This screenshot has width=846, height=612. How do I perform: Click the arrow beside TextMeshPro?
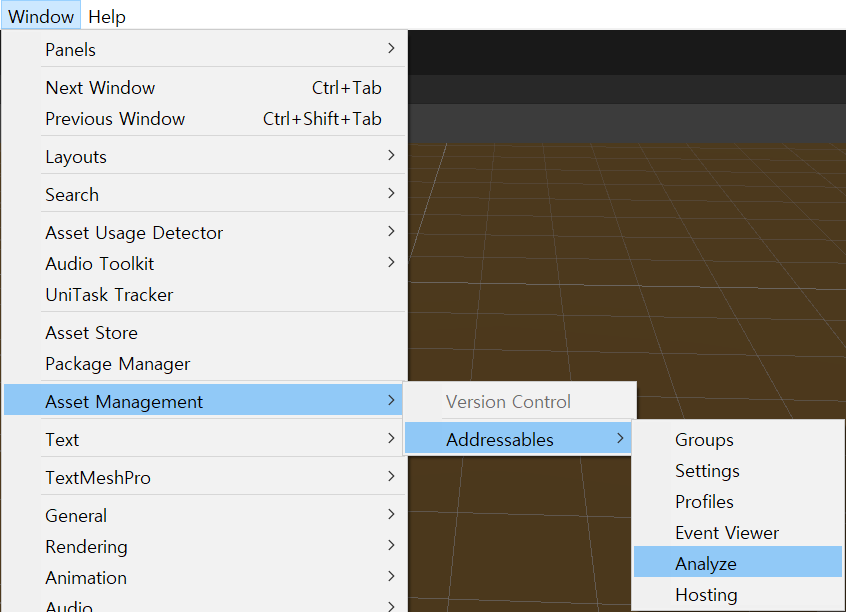[392, 477]
